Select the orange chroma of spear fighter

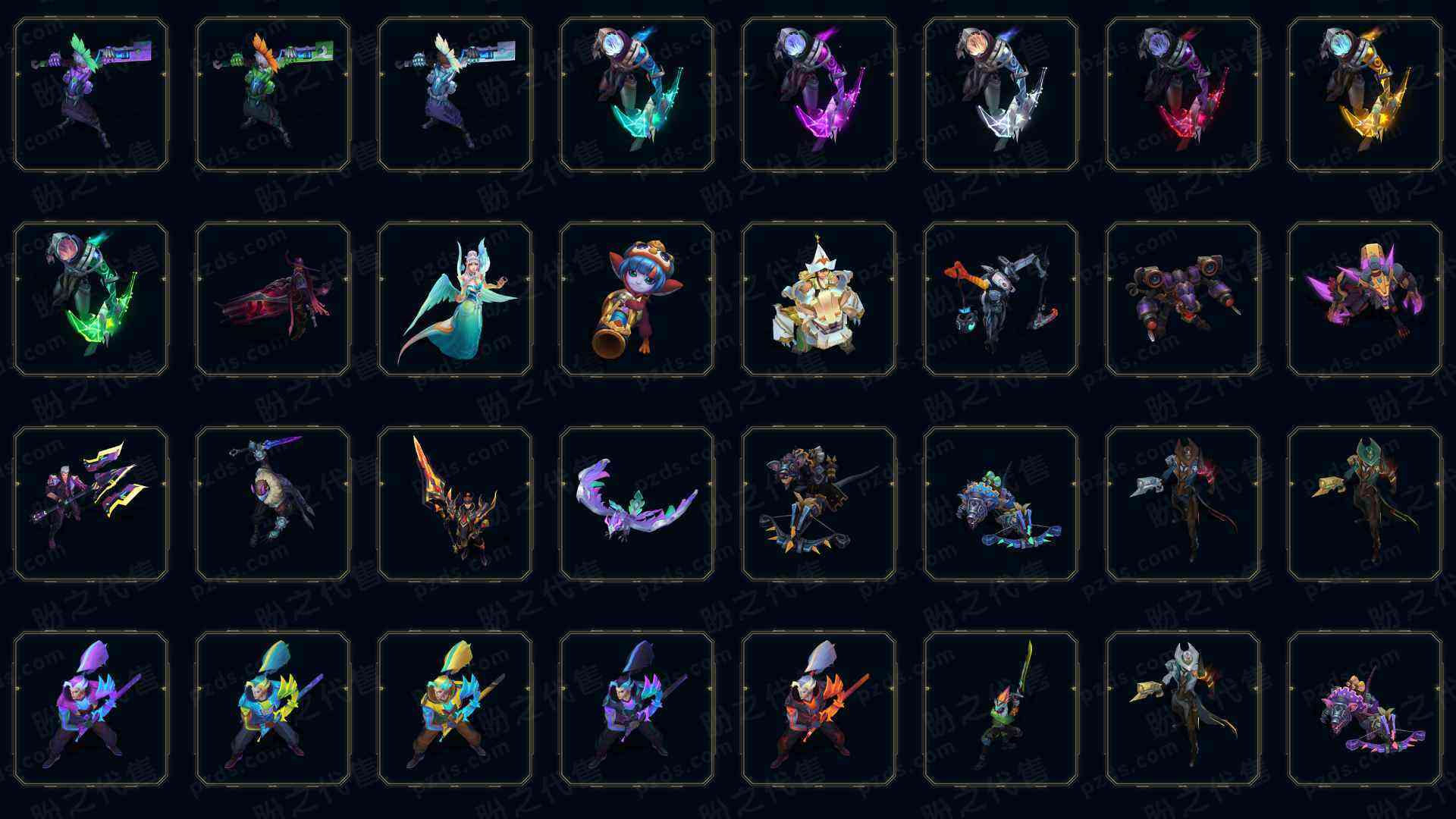(819, 708)
